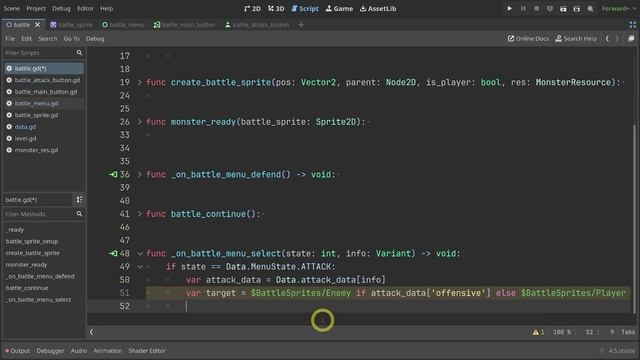Expand folded battle_continue function at line 41

[140, 214]
